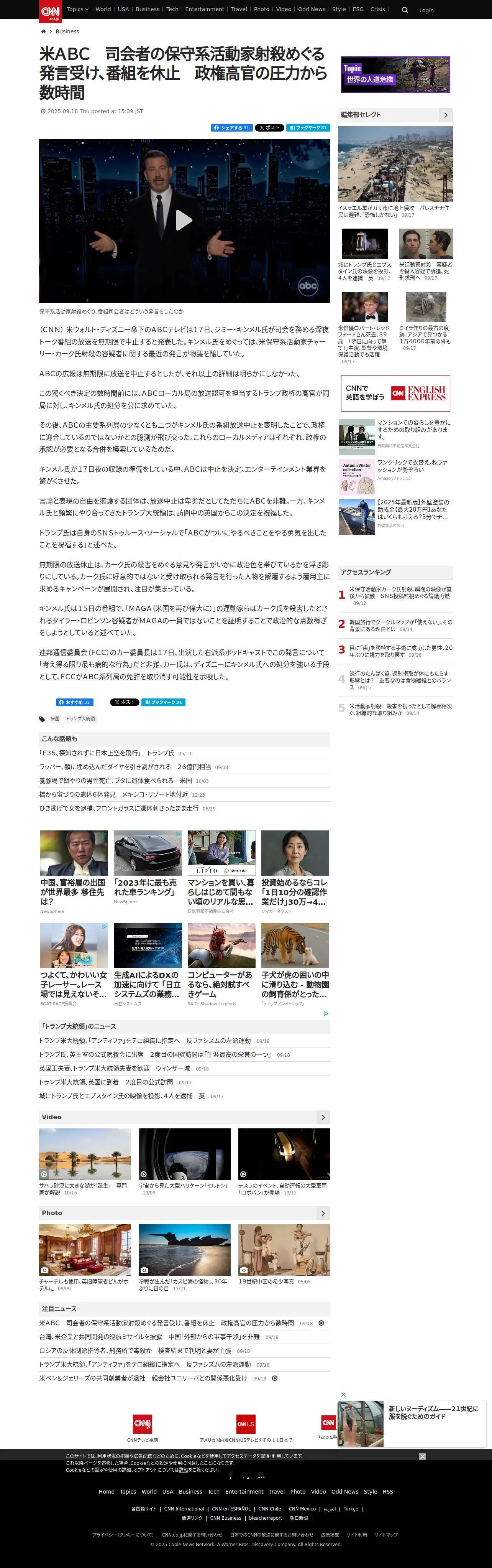The image size is (492, 1568).
Task: Open ranking two Korea Google Maps story
Action: tap(400, 625)
